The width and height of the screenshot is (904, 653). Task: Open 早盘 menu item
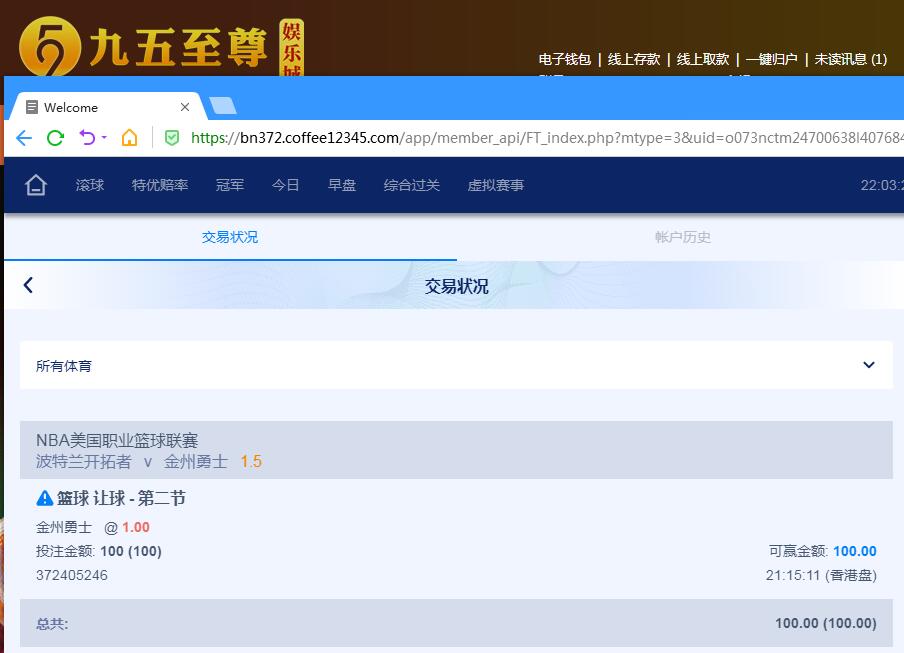[342, 185]
